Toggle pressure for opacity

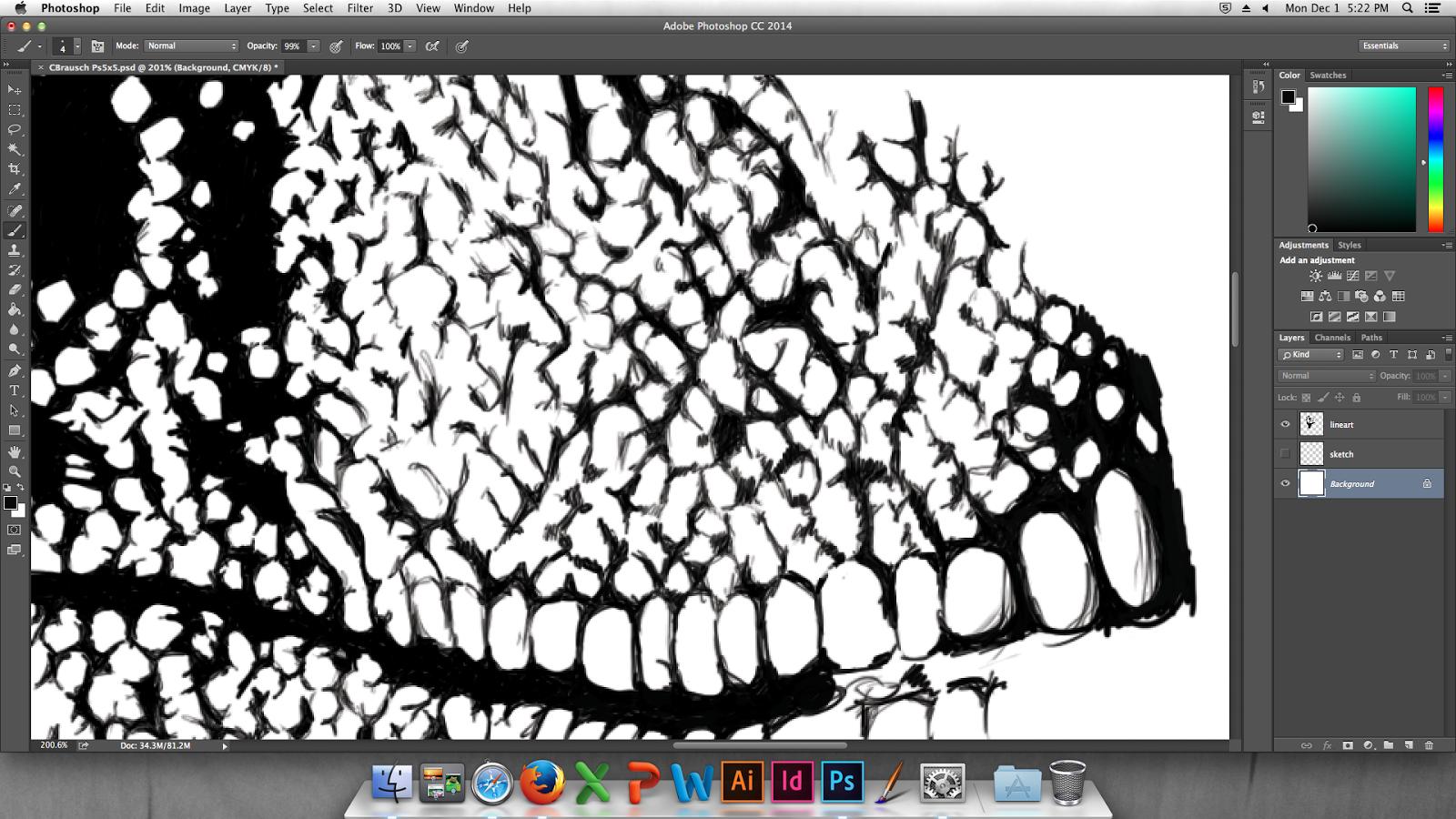336,46
